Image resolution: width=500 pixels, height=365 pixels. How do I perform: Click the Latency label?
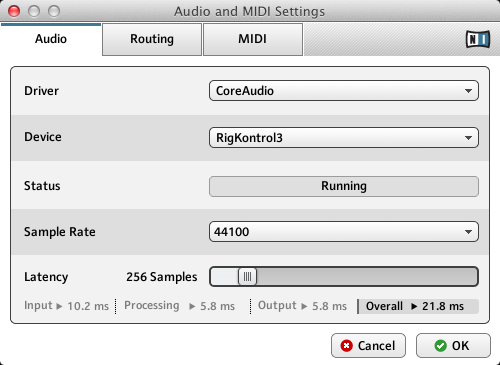click(x=46, y=277)
